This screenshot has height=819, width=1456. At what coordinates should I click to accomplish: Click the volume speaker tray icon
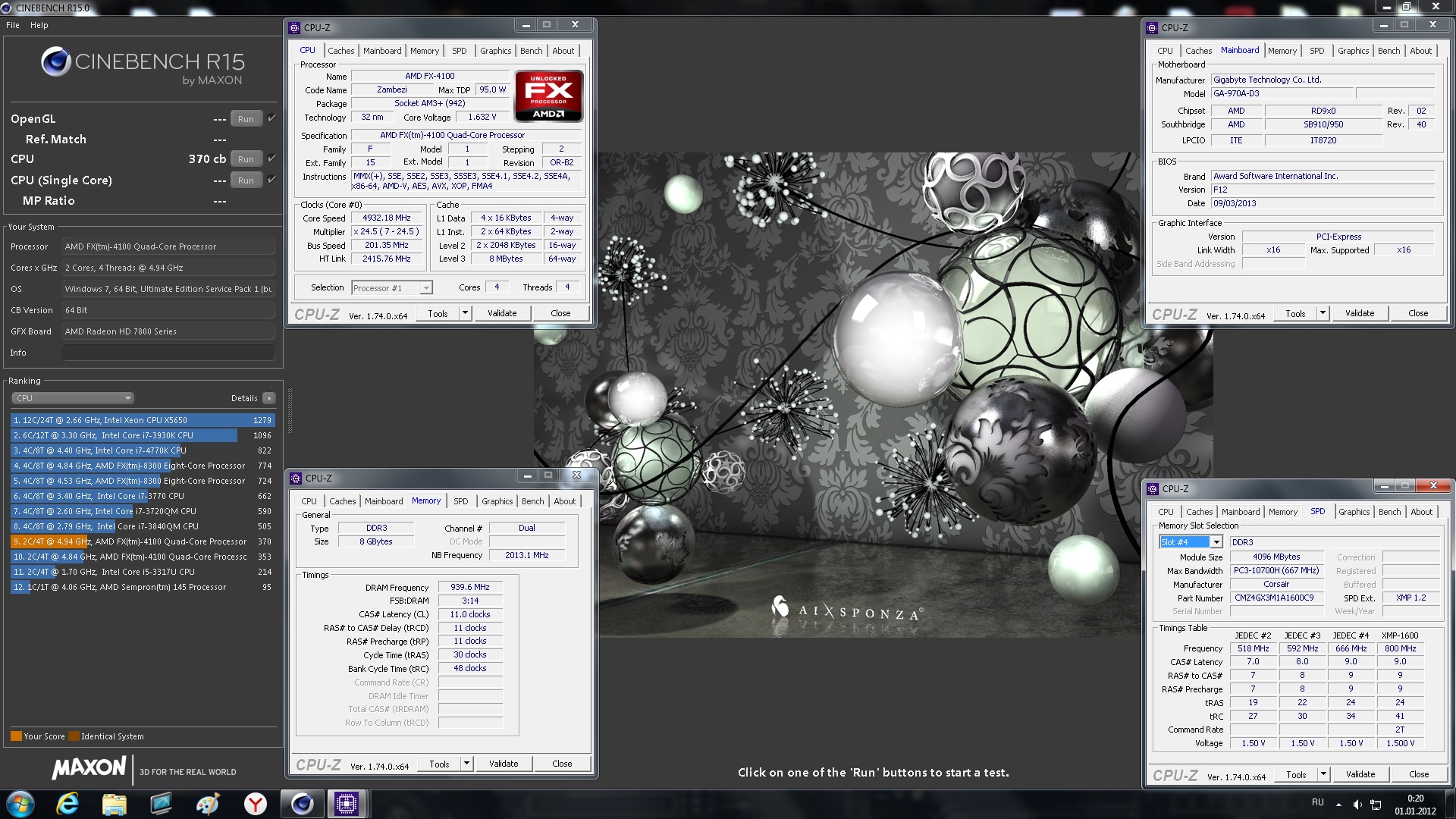point(1357,804)
